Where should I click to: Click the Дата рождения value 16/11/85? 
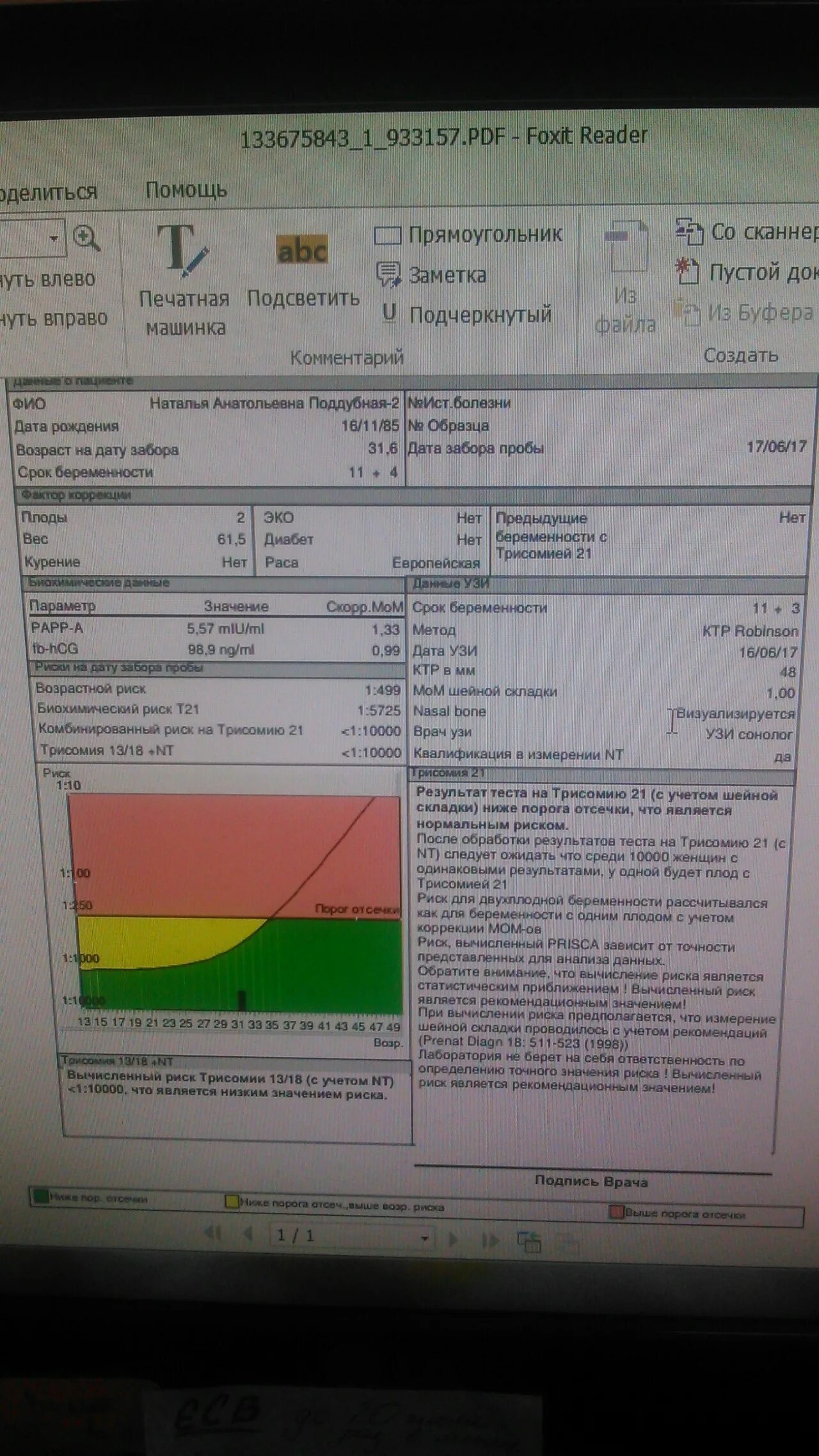pos(370,426)
